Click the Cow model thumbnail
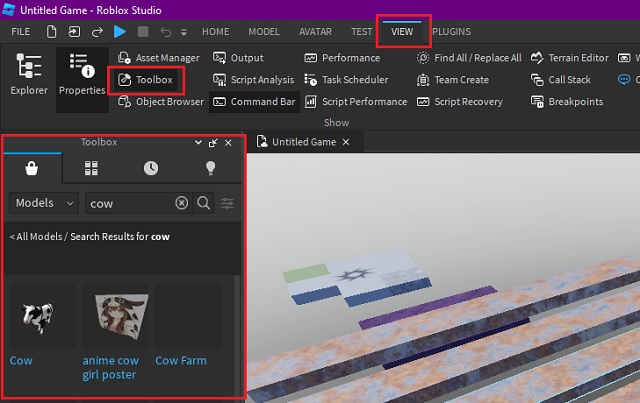The width and height of the screenshot is (640, 403). [41, 317]
